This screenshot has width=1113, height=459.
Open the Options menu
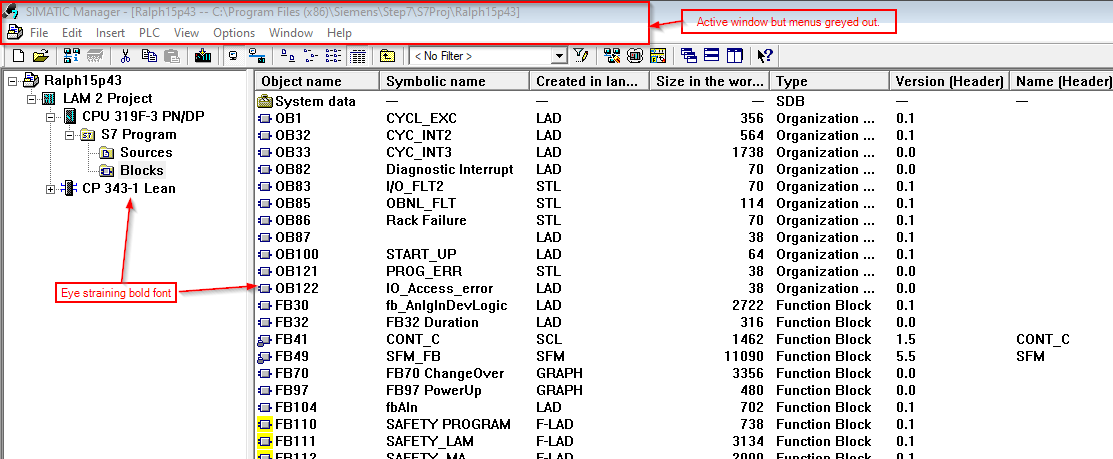point(234,33)
